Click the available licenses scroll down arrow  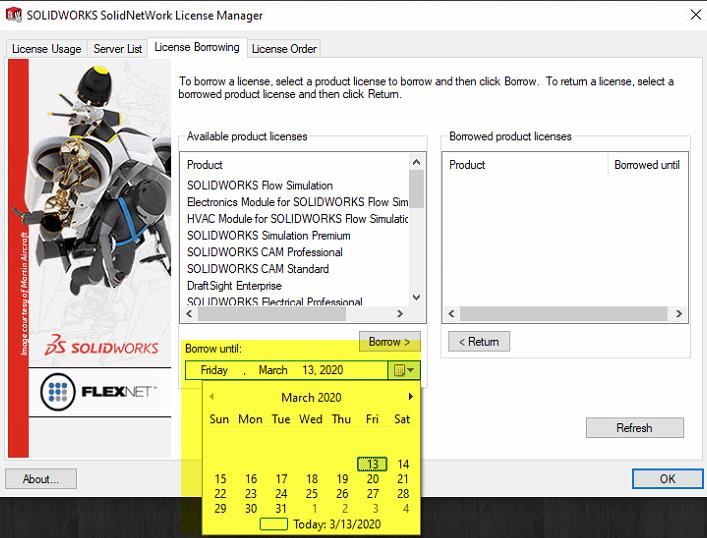[416, 297]
